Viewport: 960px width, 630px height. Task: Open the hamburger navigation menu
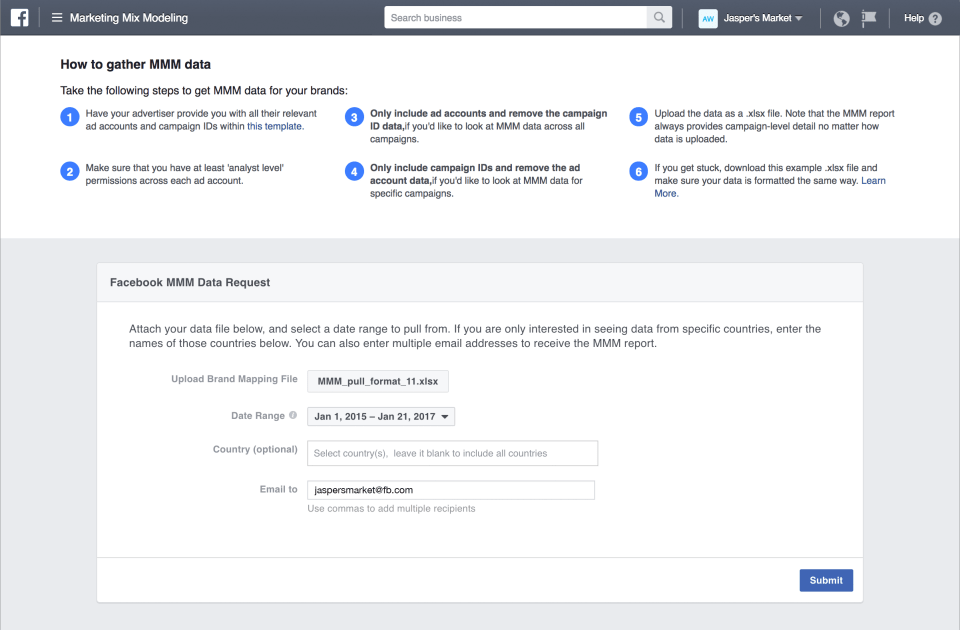pyautogui.click(x=57, y=18)
